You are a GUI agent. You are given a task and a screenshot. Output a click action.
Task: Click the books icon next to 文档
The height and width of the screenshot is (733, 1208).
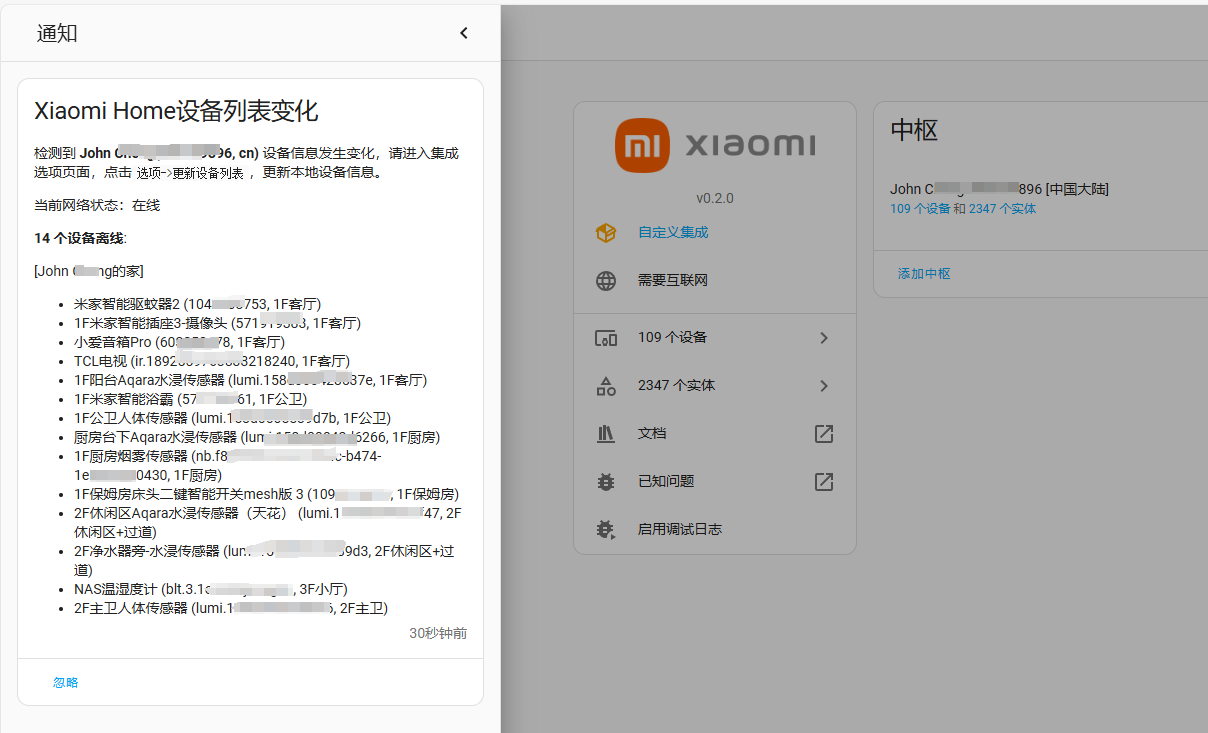point(606,434)
